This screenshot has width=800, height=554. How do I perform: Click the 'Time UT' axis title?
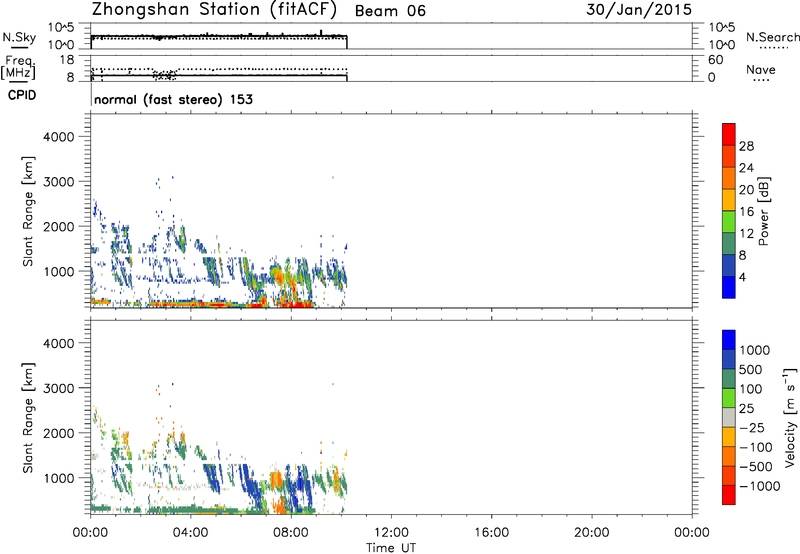point(391,547)
